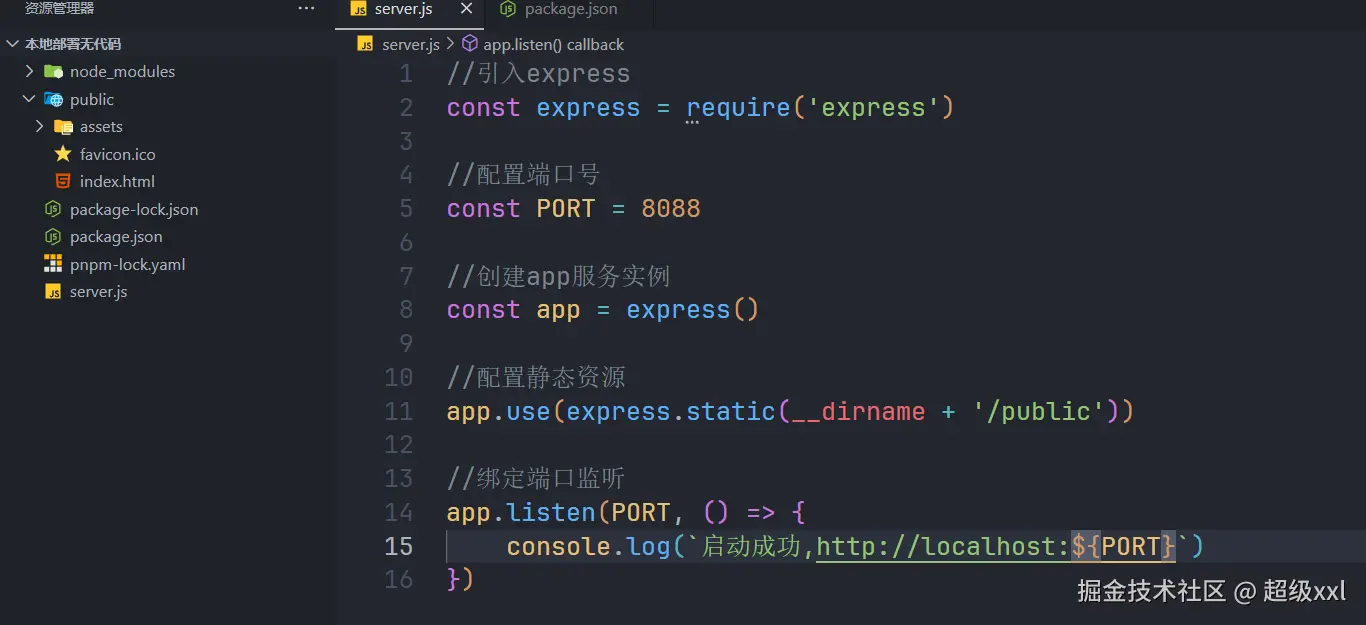The height and width of the screenshot is (625, 1366).
Task: Select server.js in the file tree
Action: coord(98,291)
